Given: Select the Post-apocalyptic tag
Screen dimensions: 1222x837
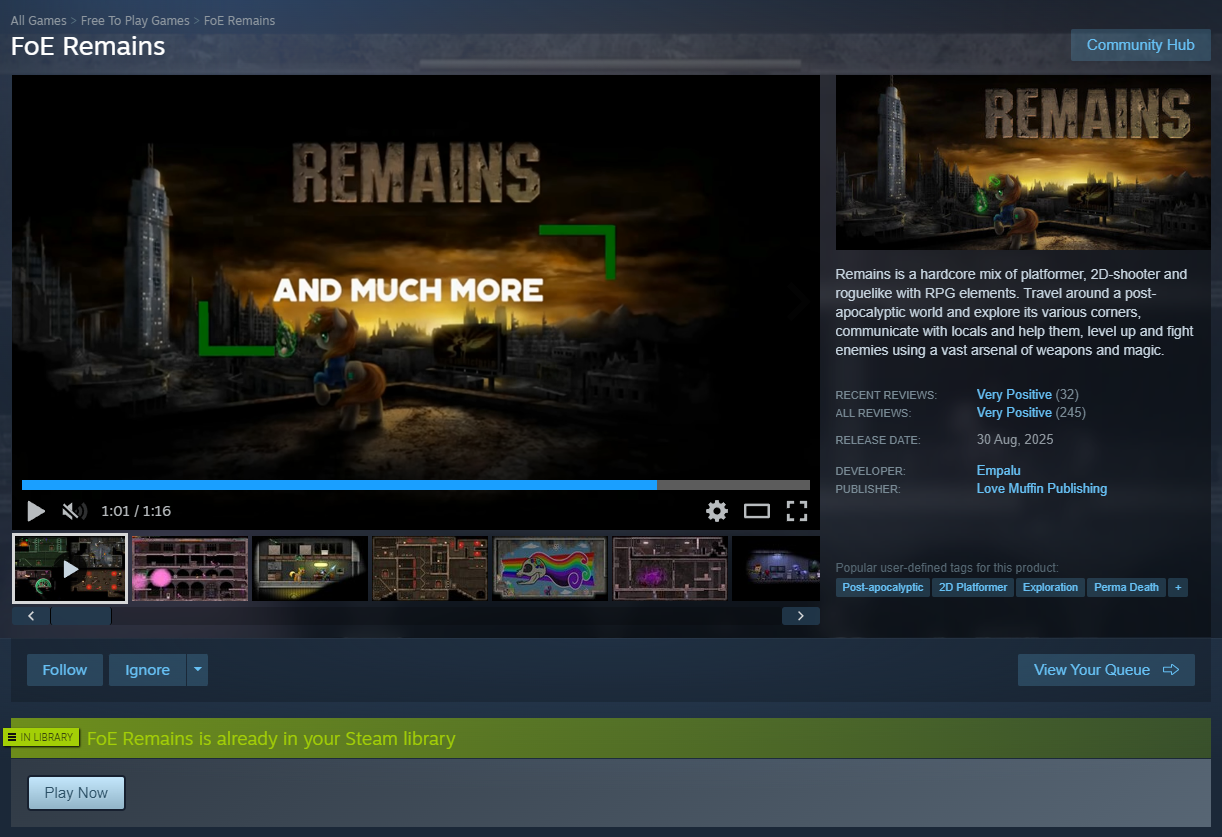Looking at the screenshot, I should click(883, 588).
